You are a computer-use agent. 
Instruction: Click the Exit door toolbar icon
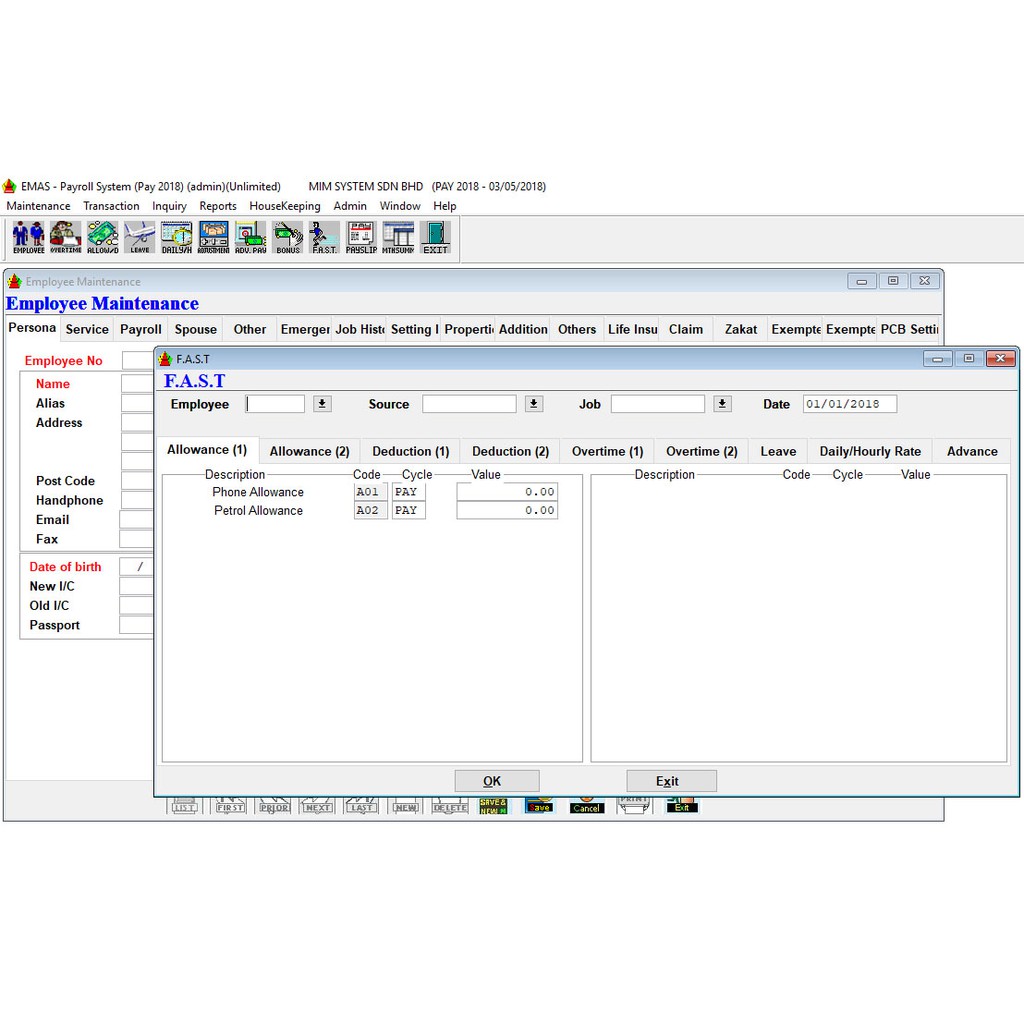pos(435,237)
